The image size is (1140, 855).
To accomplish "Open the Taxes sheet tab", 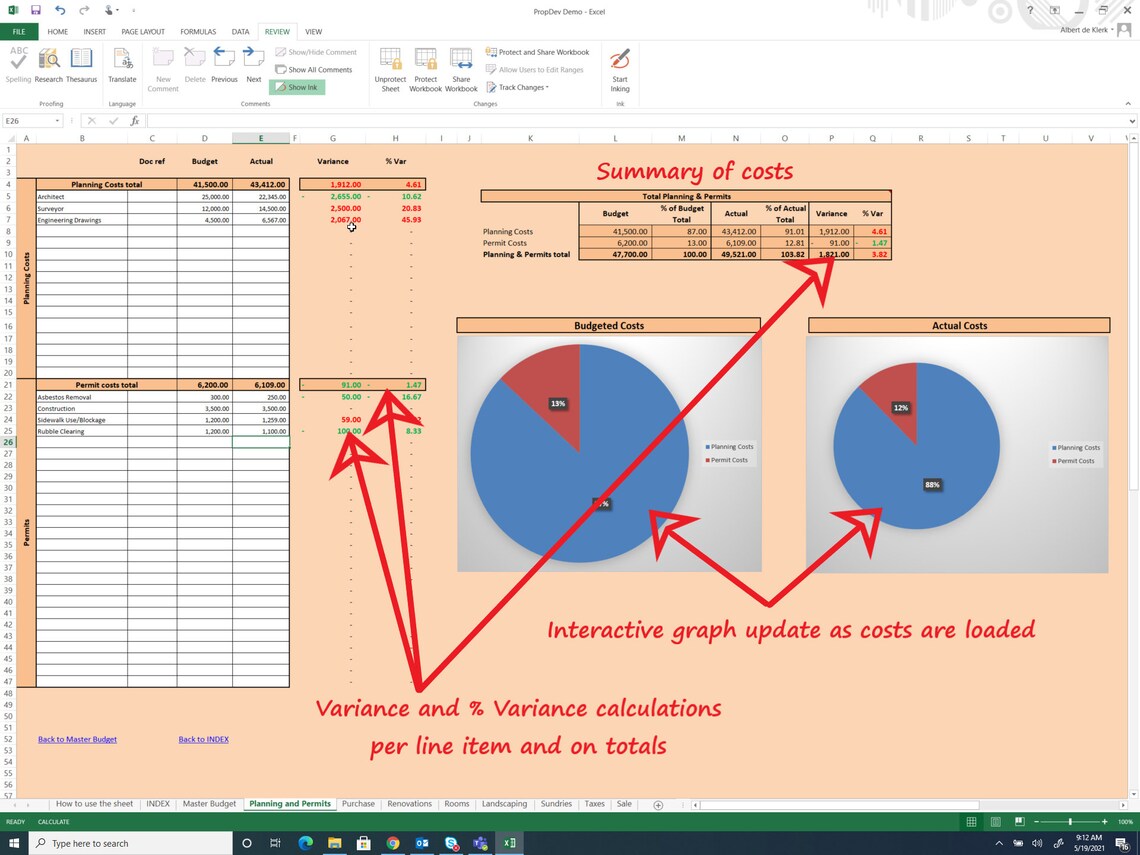I will click(x=595, y=804).
